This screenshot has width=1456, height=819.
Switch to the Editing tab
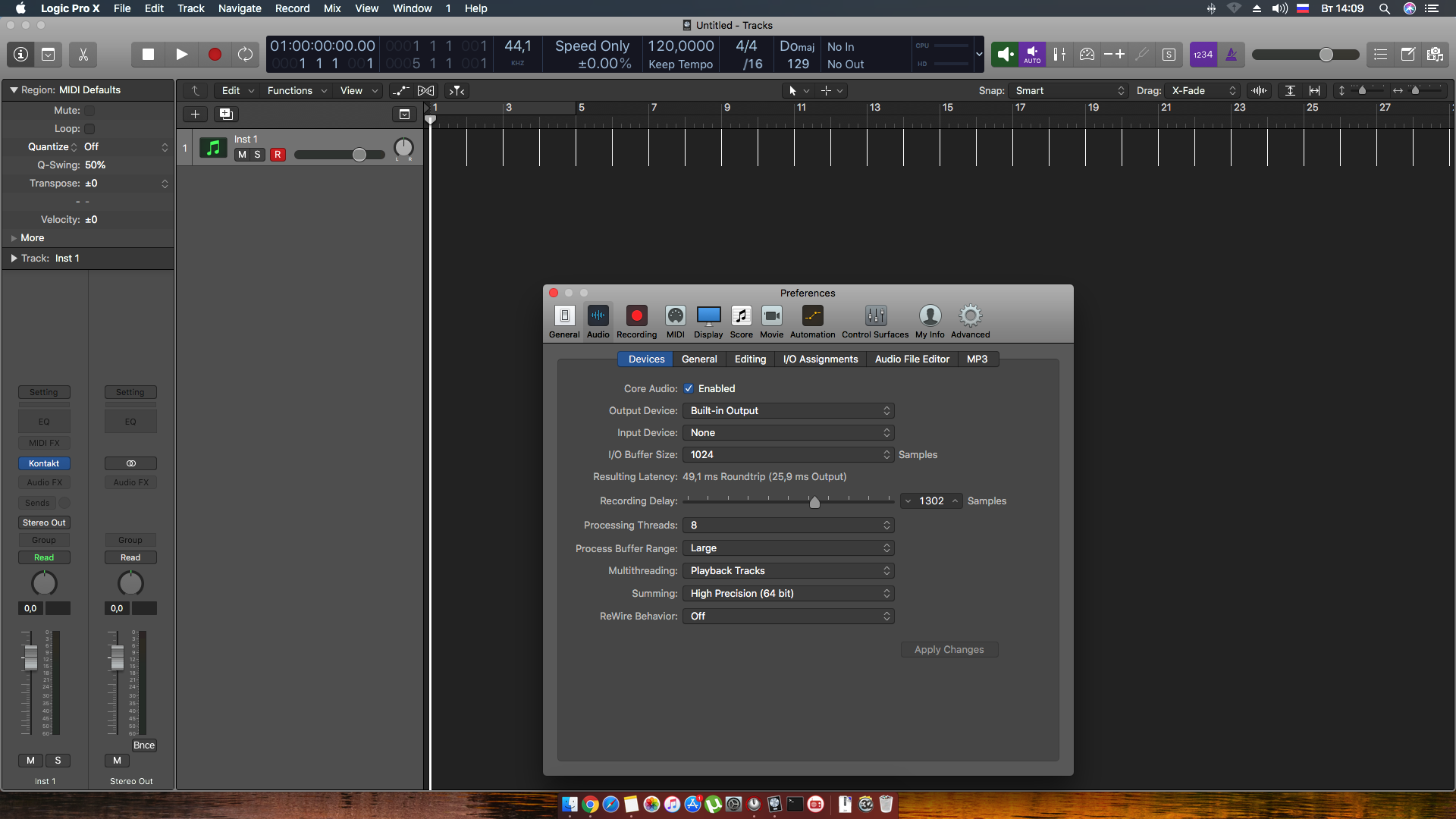pos(750,359)
